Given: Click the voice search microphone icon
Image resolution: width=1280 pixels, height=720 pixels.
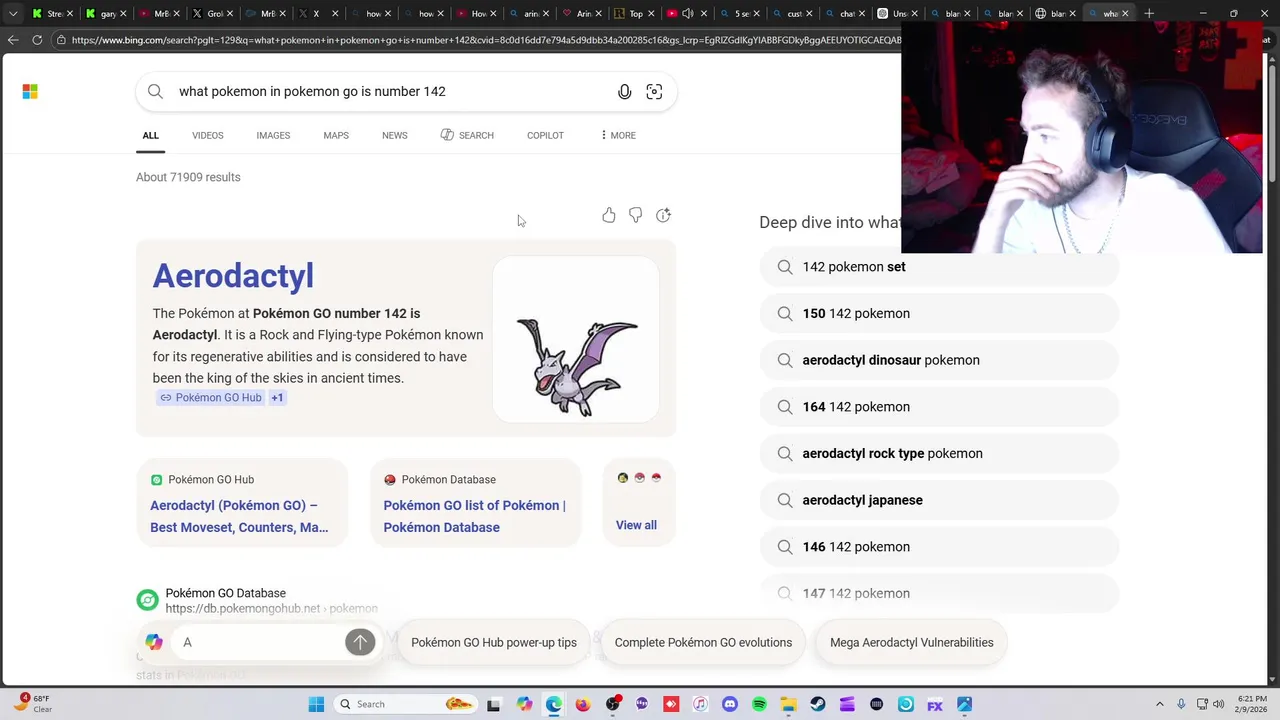Looking at the screenshot, I should 624,92.
